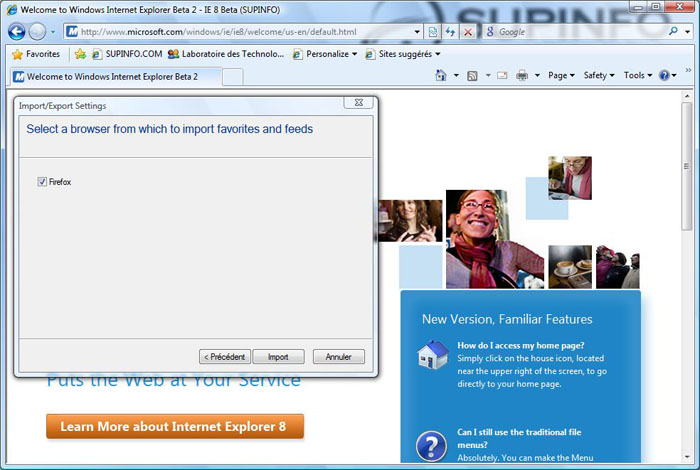Image resolution: width=700 pixels, height=470 pixels.
Task: Toggle Compatibility View icon
Action: click(x=433, y=32)
